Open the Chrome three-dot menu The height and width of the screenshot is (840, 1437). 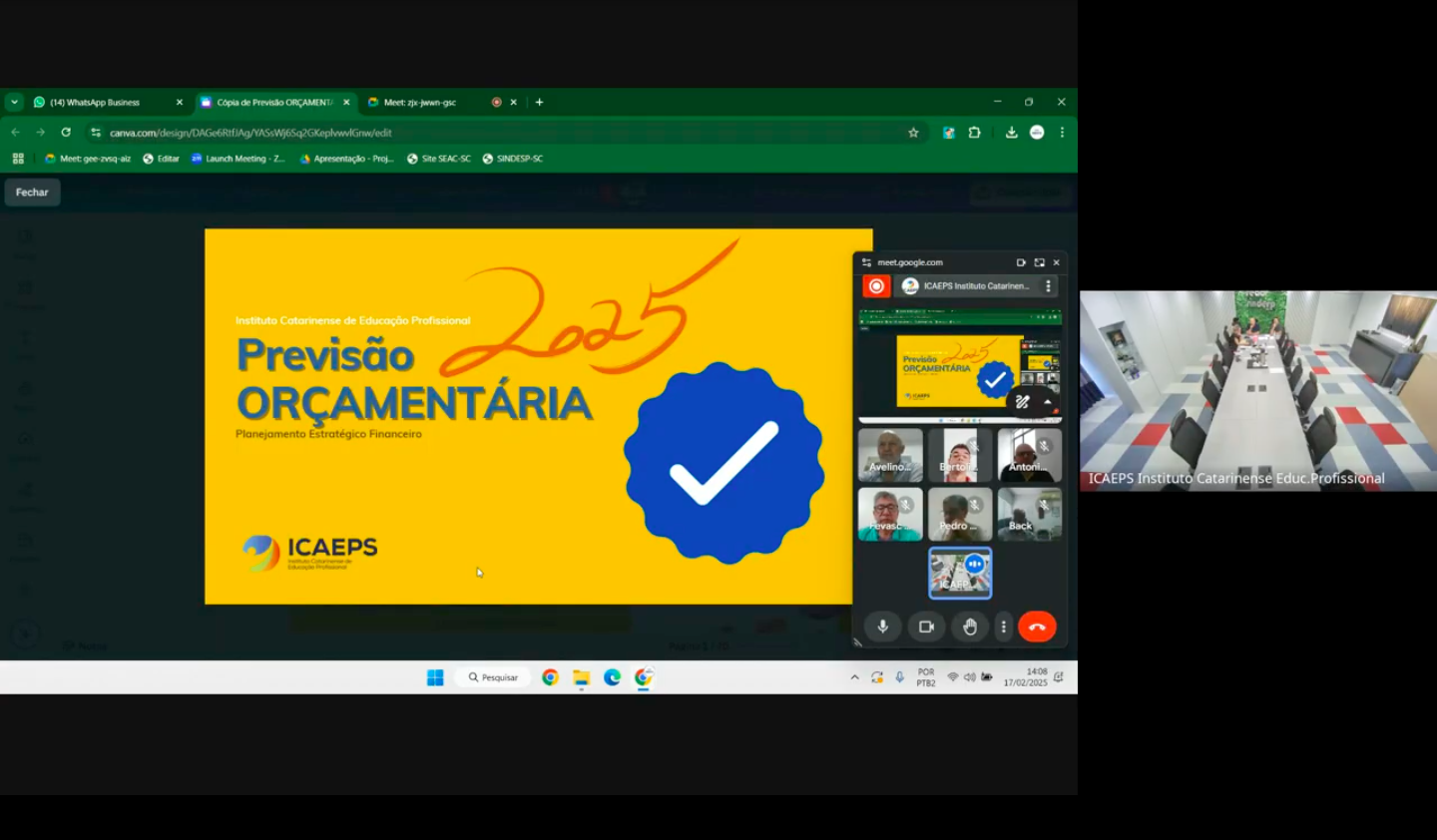click(1062, 132)
